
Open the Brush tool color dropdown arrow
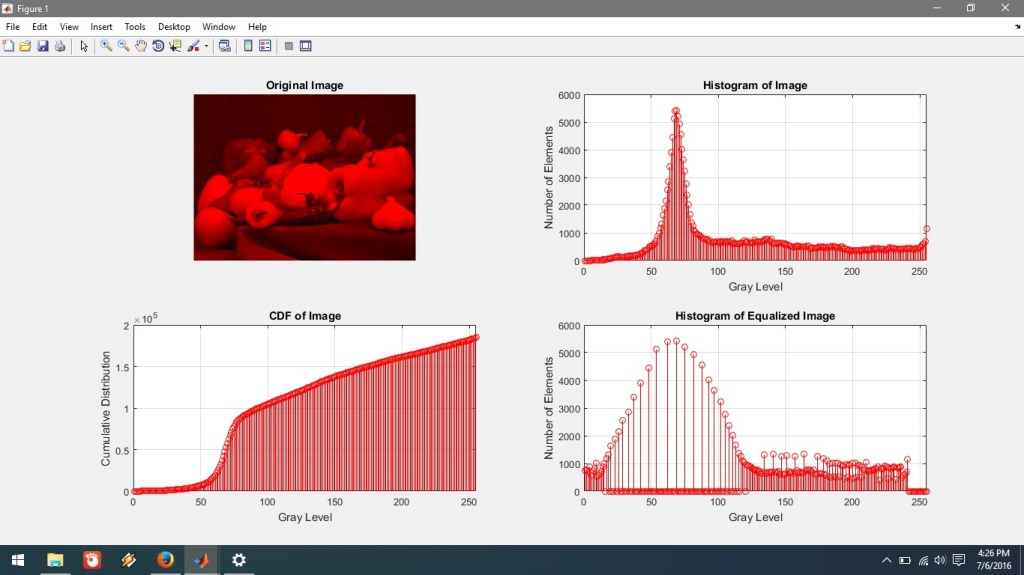[206, 46]
